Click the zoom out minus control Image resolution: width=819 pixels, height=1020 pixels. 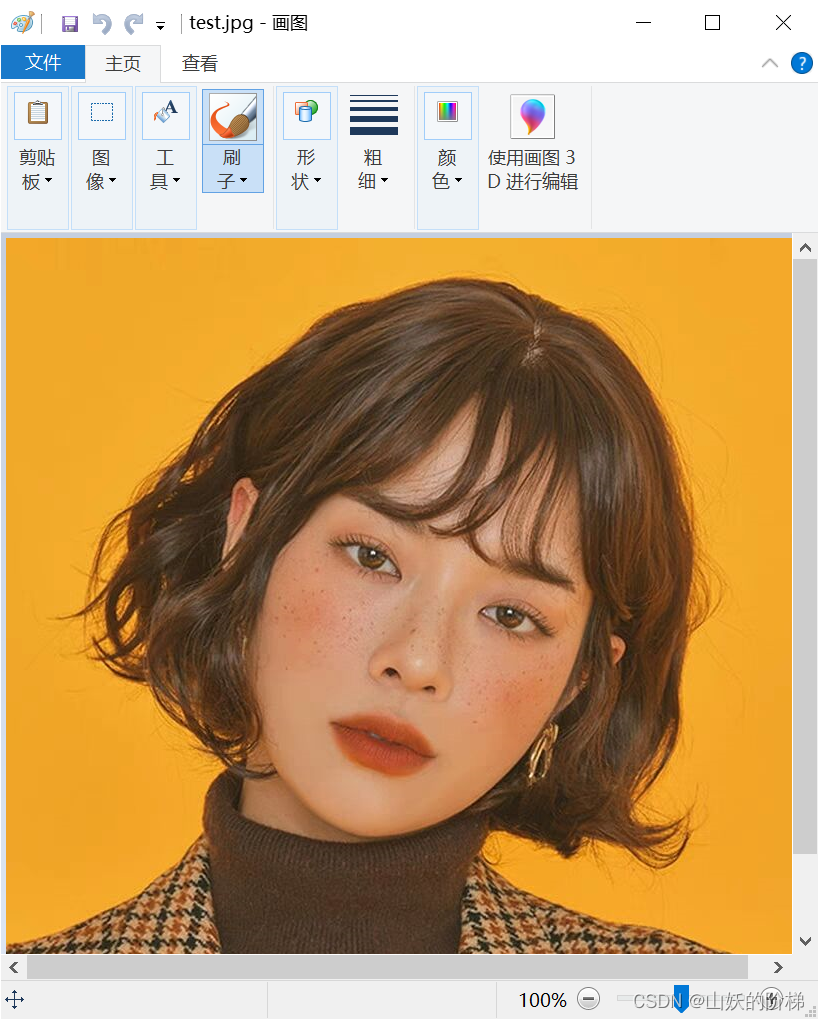[x=588, y=999]
